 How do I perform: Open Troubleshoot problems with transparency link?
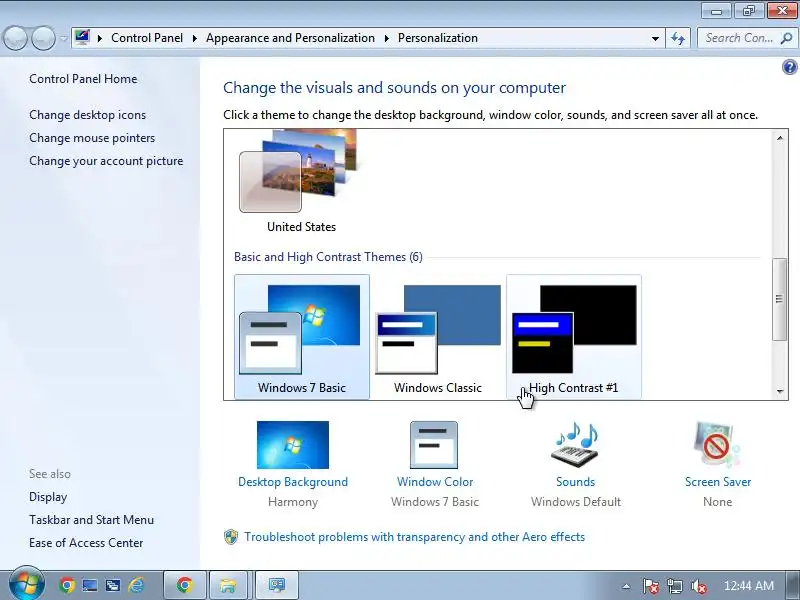click(414, 537)
